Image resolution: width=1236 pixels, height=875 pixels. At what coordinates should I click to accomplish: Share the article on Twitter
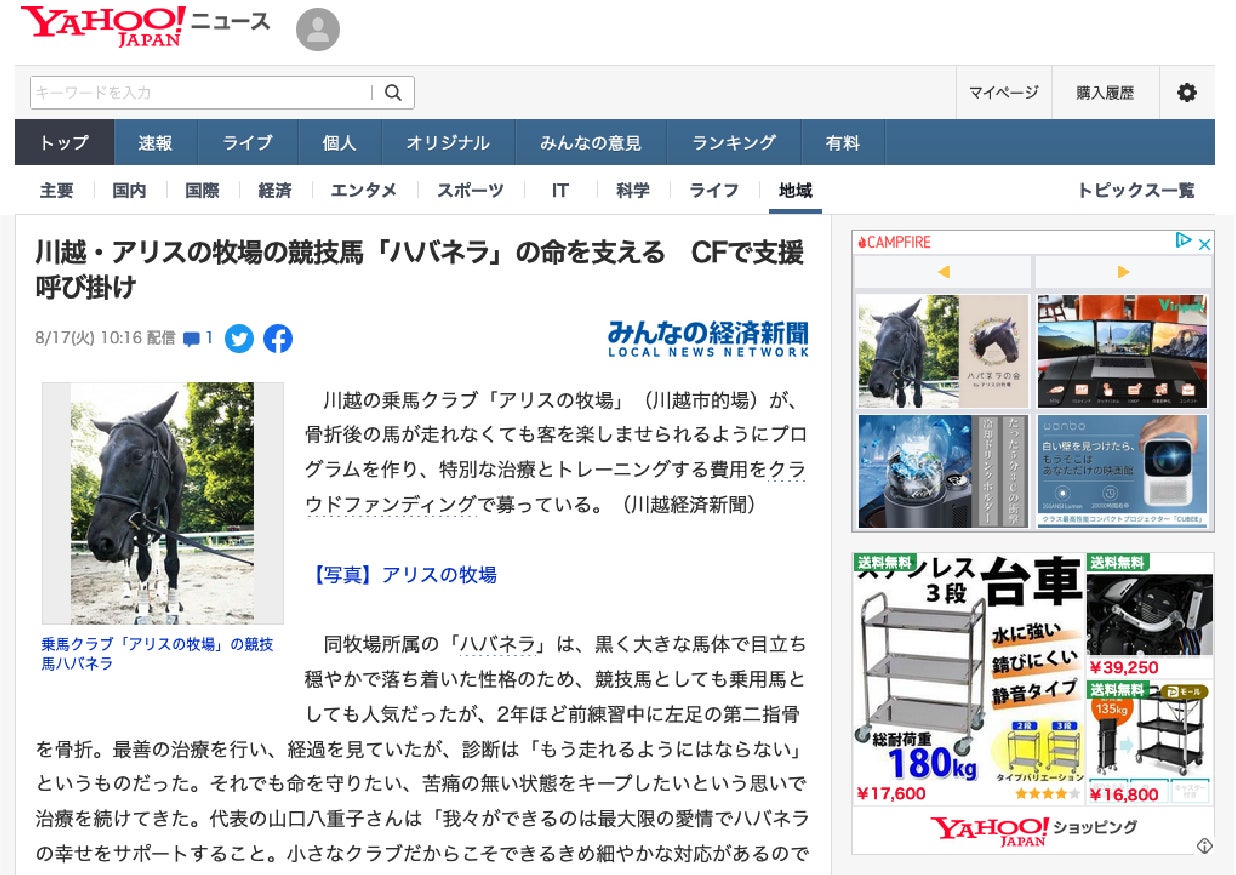pos(239,339)
